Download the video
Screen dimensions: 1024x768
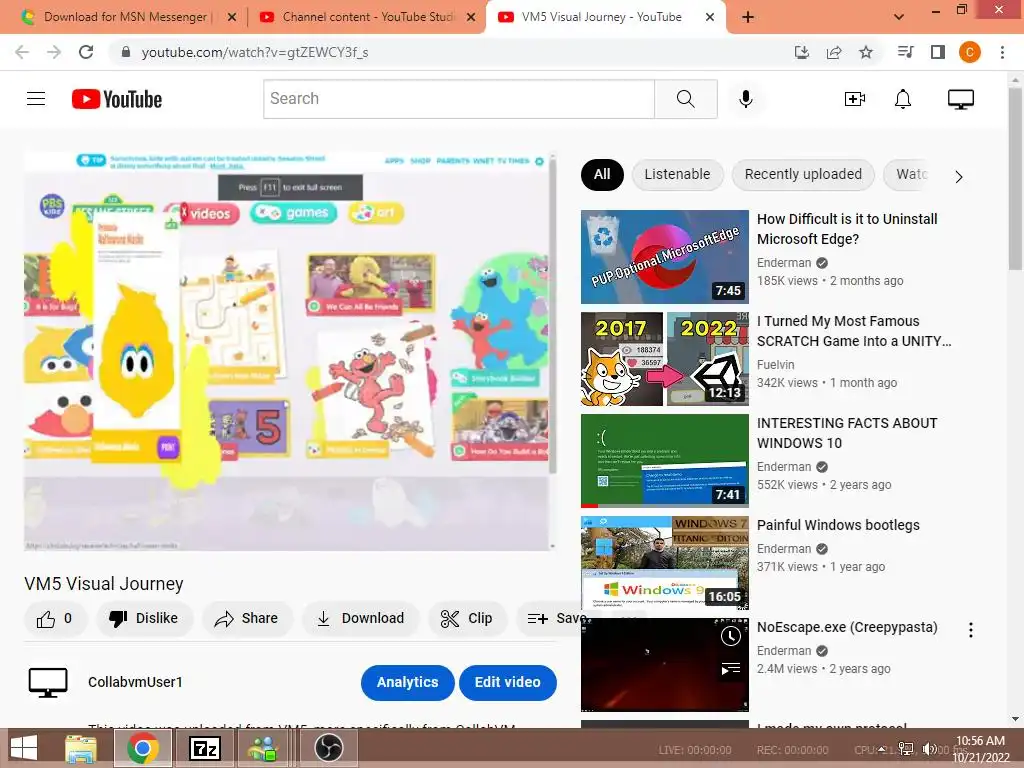click(360, 618)
